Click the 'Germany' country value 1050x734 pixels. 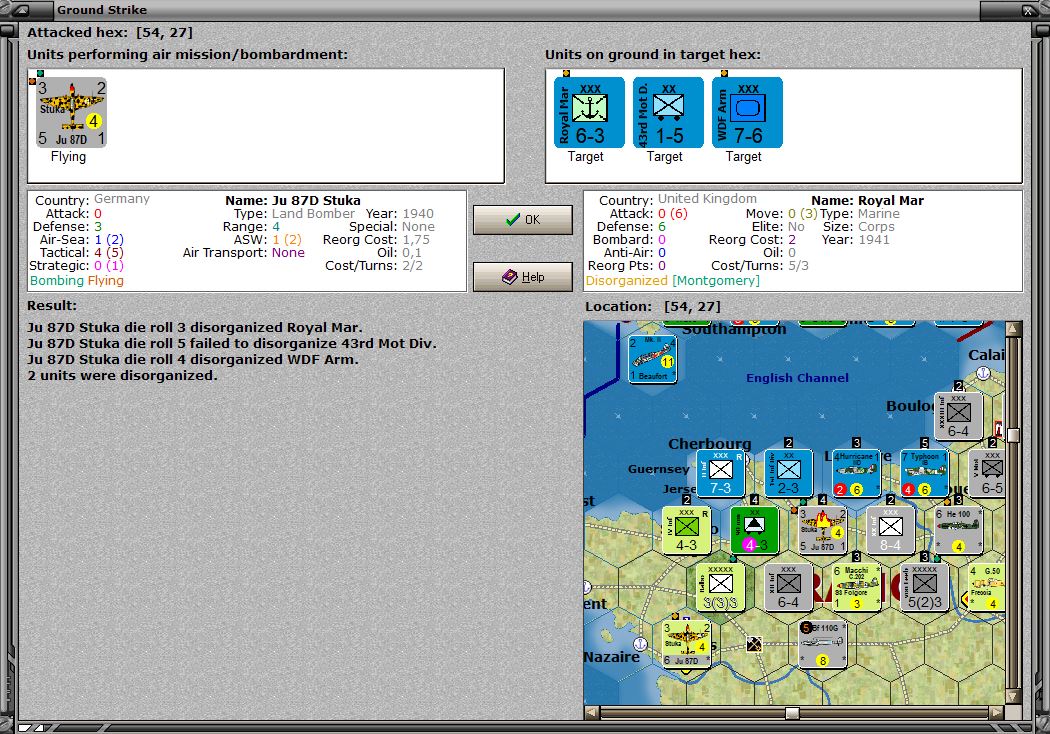[122, 199]
